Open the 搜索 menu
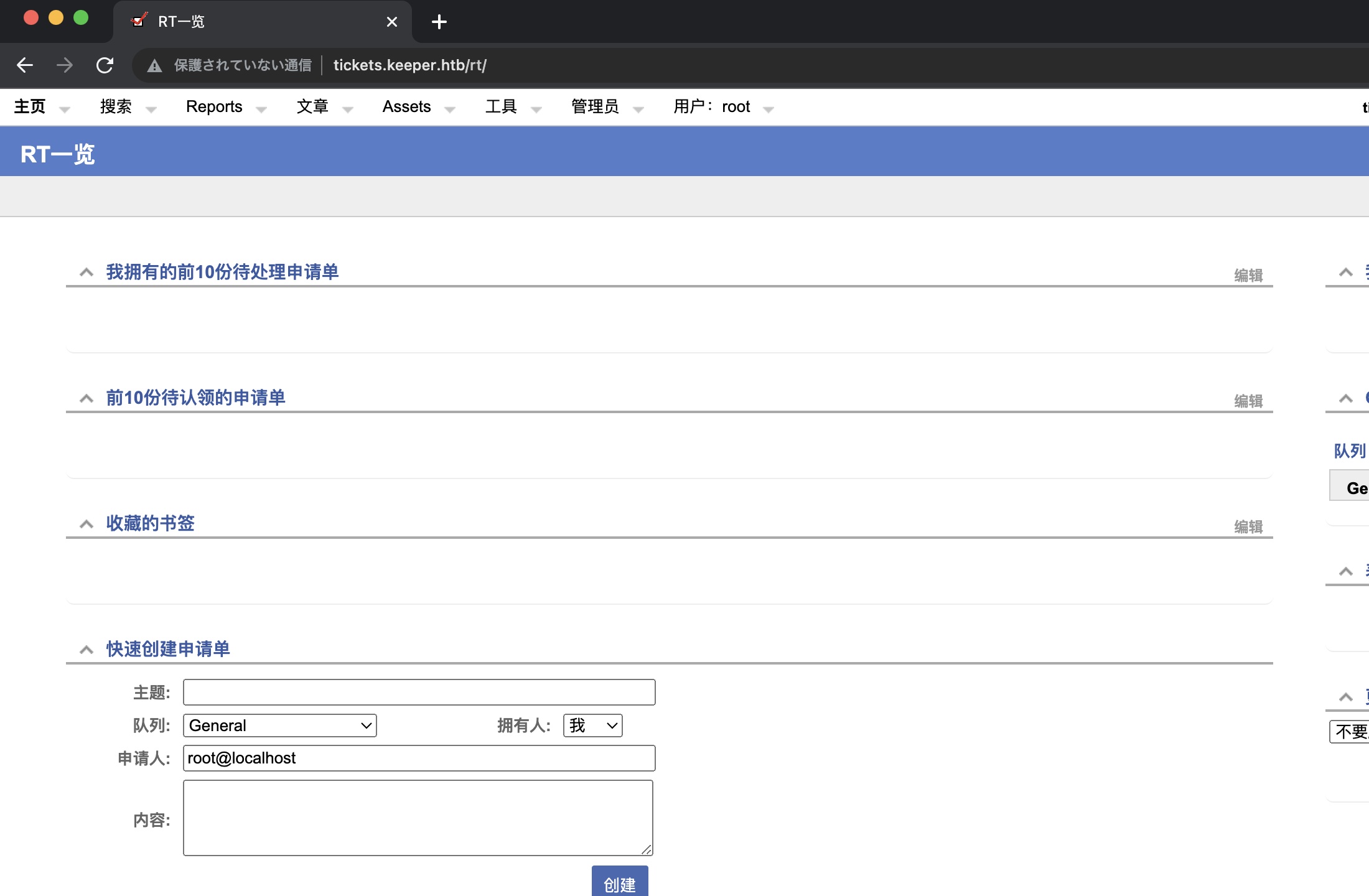 [116, 107]
